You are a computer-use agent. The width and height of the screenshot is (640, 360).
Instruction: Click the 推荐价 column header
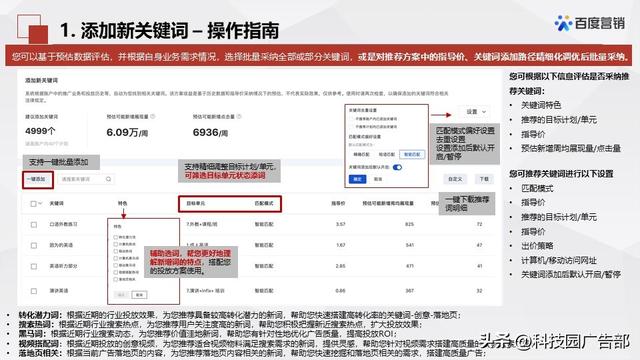coord(338,203)
